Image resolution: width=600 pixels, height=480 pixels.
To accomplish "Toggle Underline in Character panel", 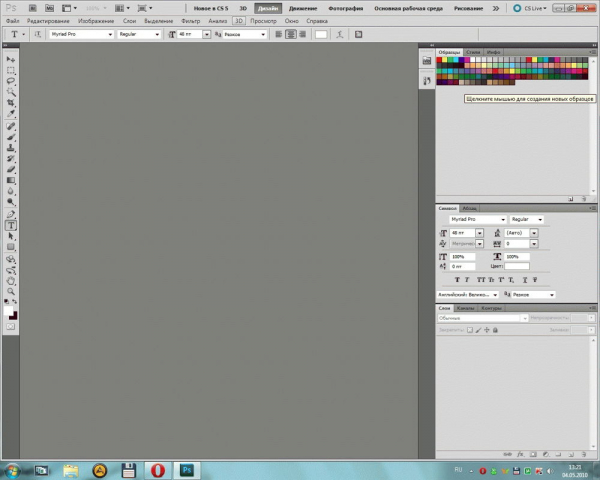I will click(x=525, y=280).
